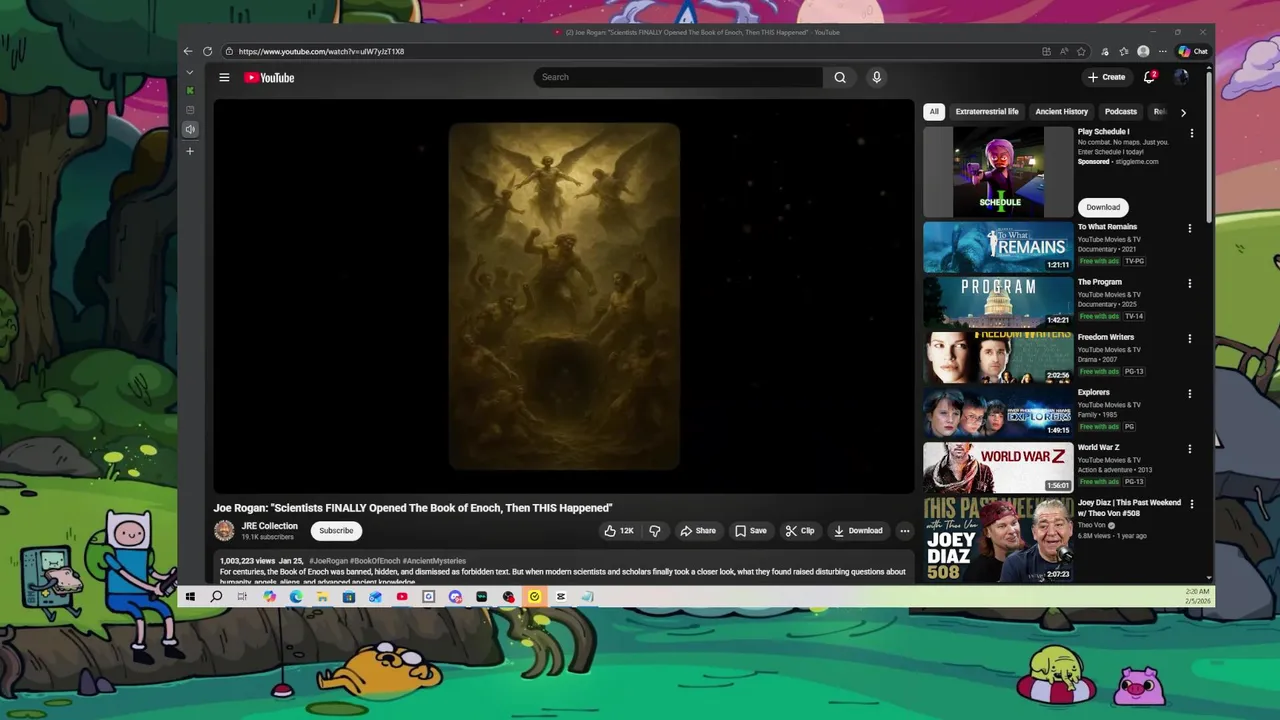Screen dimensions: 1280x720
Task: Open the red YouTube taskbar app
Action: pos(402,597)
